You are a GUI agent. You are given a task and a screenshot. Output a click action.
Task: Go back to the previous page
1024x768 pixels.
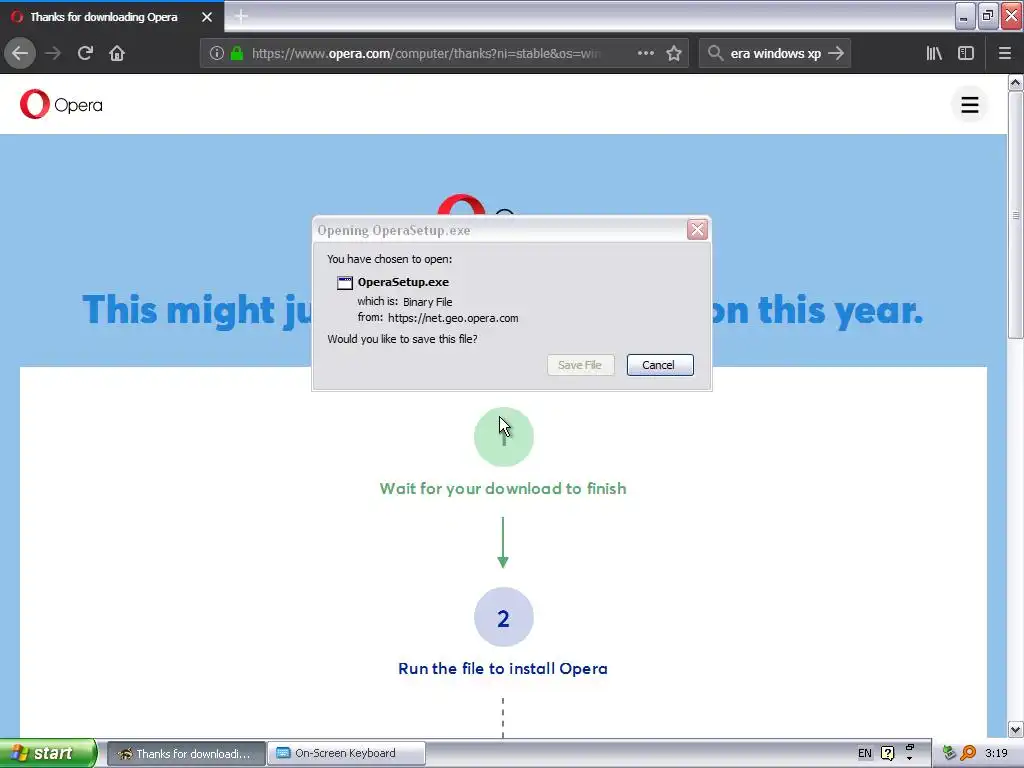pos(20,53)
